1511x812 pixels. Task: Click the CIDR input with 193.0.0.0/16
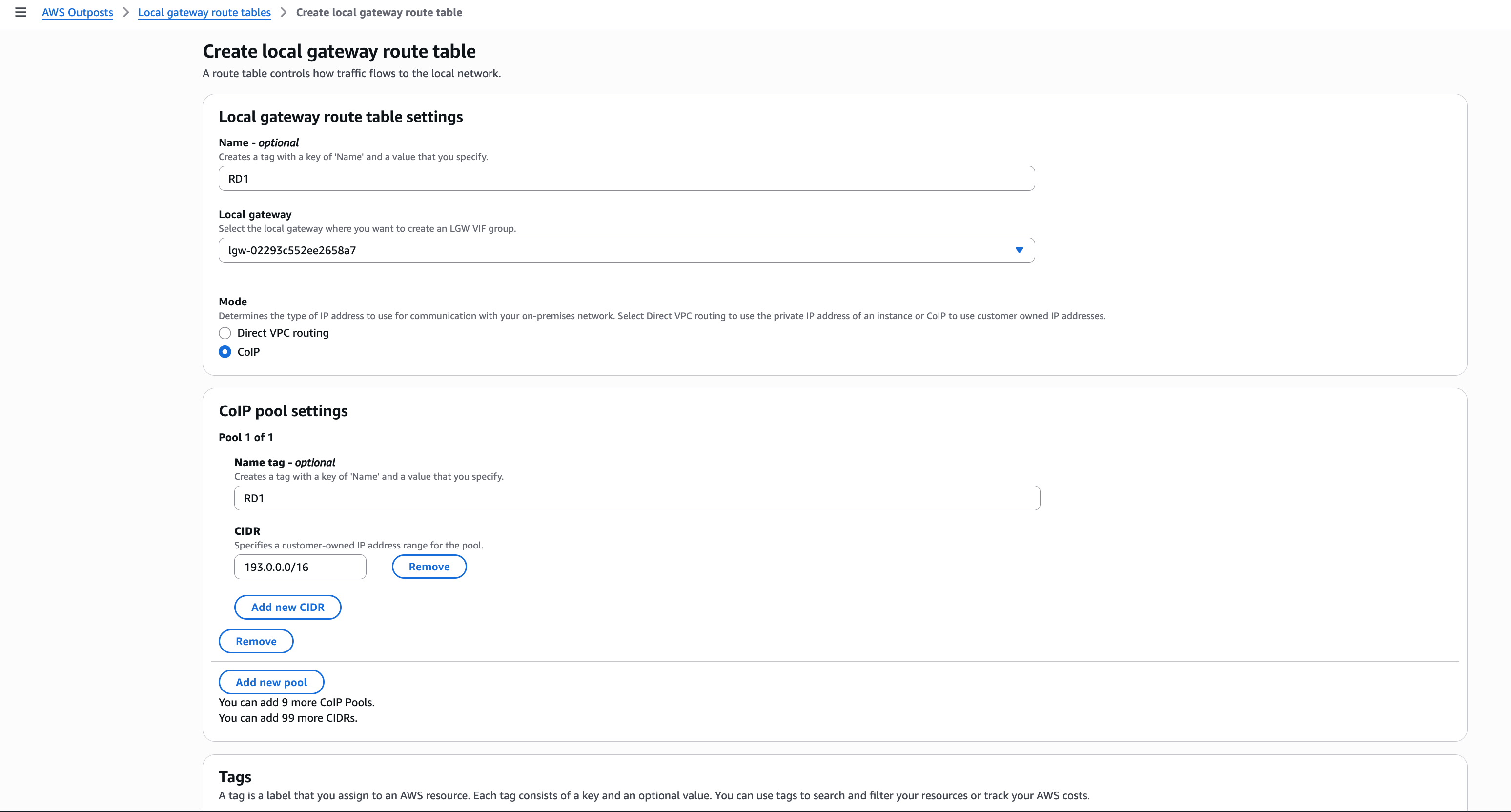coord(300,567)
